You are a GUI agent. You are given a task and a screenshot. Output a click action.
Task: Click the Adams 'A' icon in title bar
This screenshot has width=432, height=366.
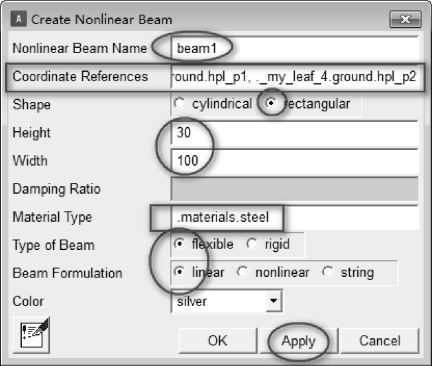18,19
